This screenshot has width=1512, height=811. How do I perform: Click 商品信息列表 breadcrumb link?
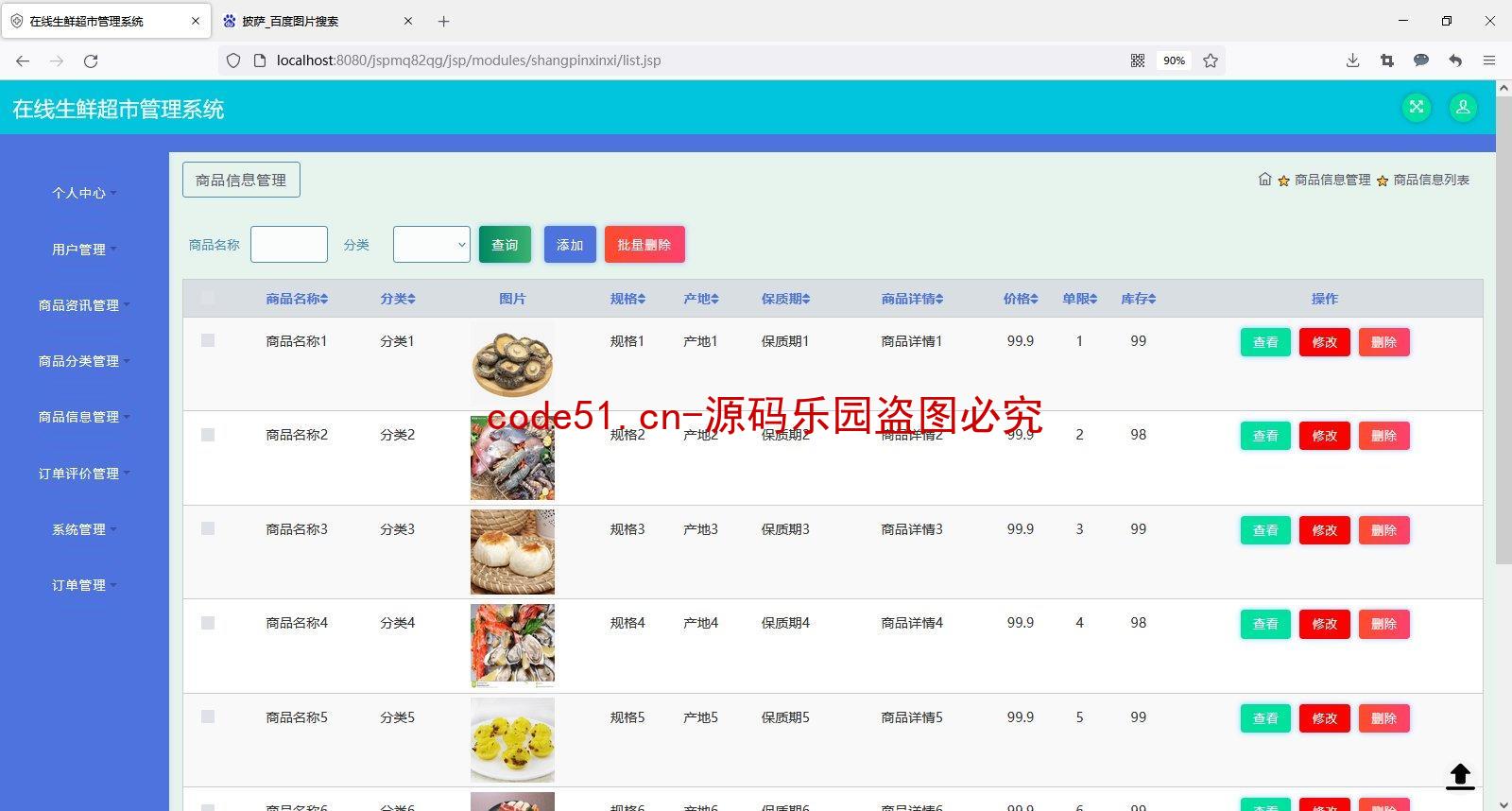(x=1432, y=180)
